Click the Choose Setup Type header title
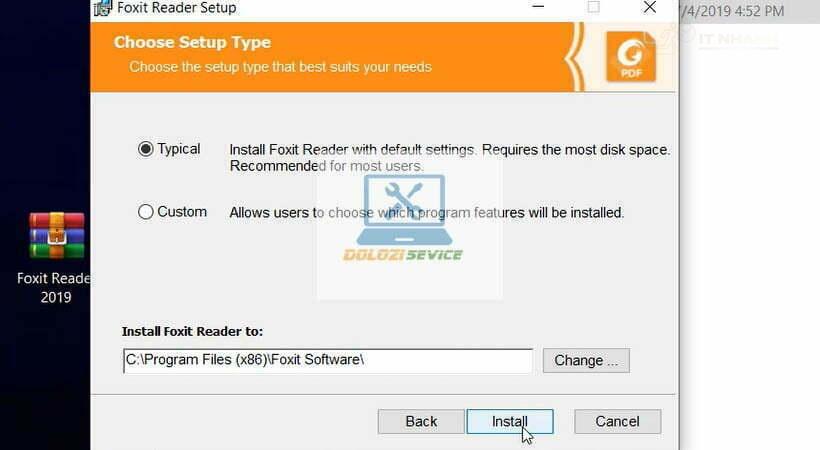The image size is (820, 450). [x=192, y=42]
